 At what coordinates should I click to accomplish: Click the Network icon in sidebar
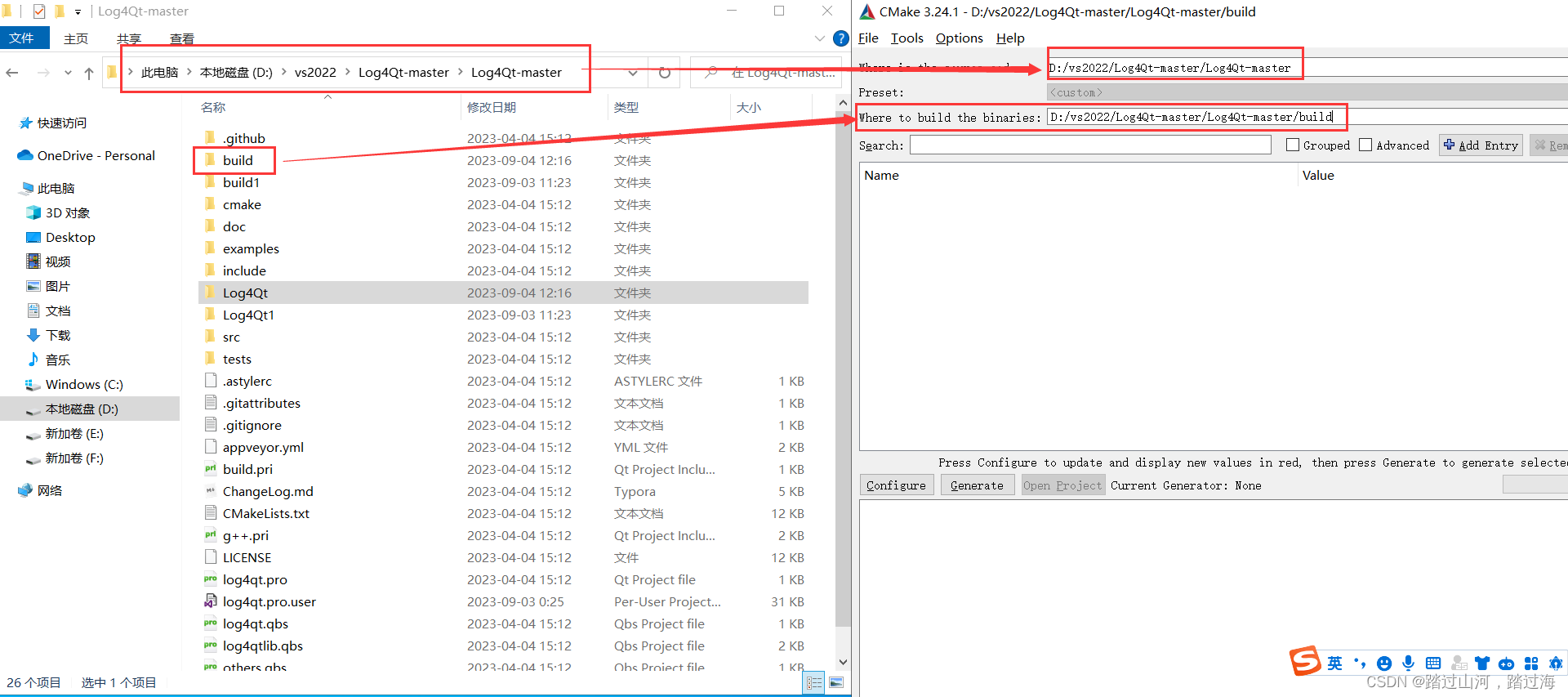tap(24, 490)
